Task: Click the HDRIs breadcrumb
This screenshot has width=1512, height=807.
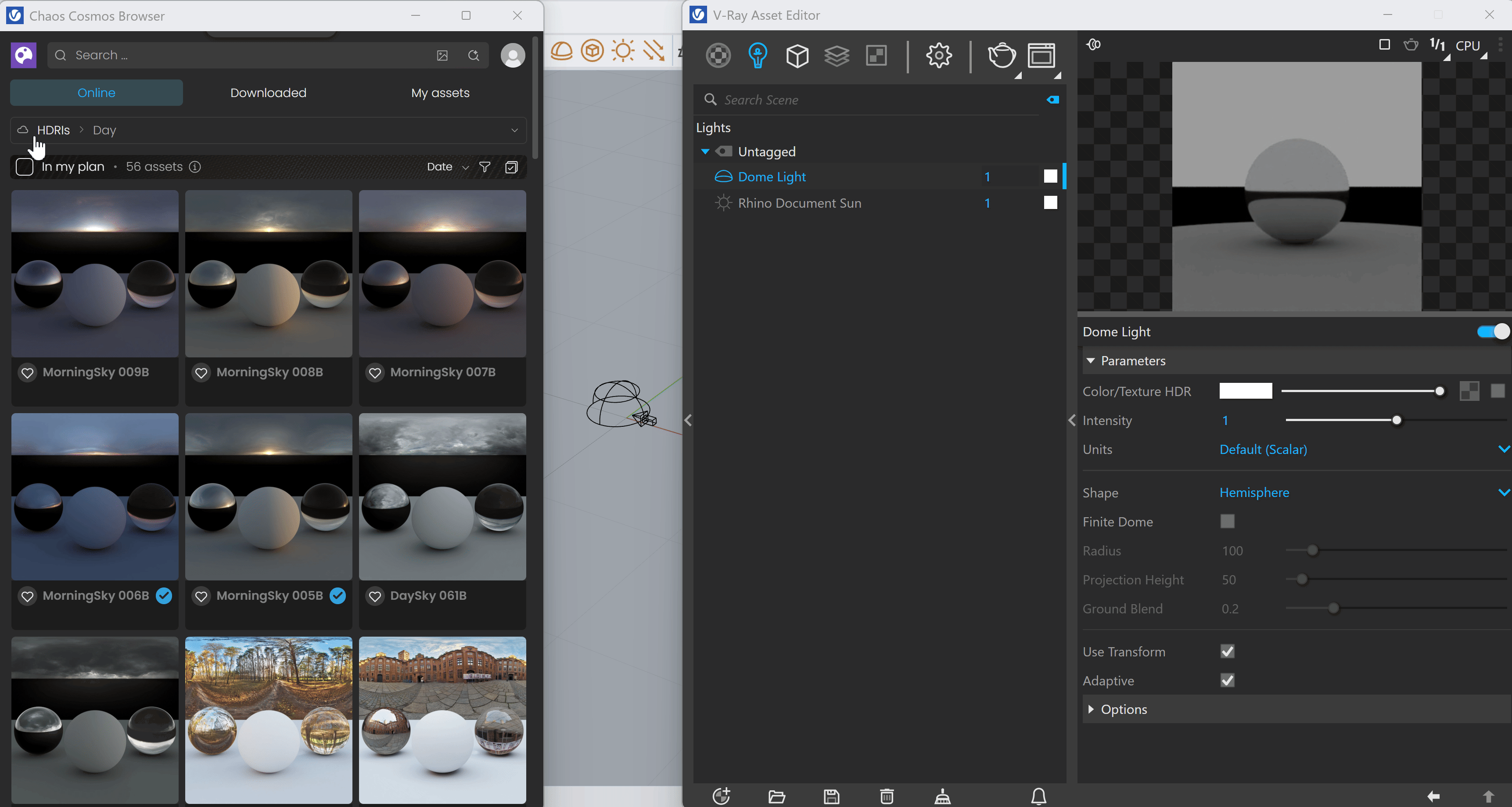Action: click(x=54, y=130)
